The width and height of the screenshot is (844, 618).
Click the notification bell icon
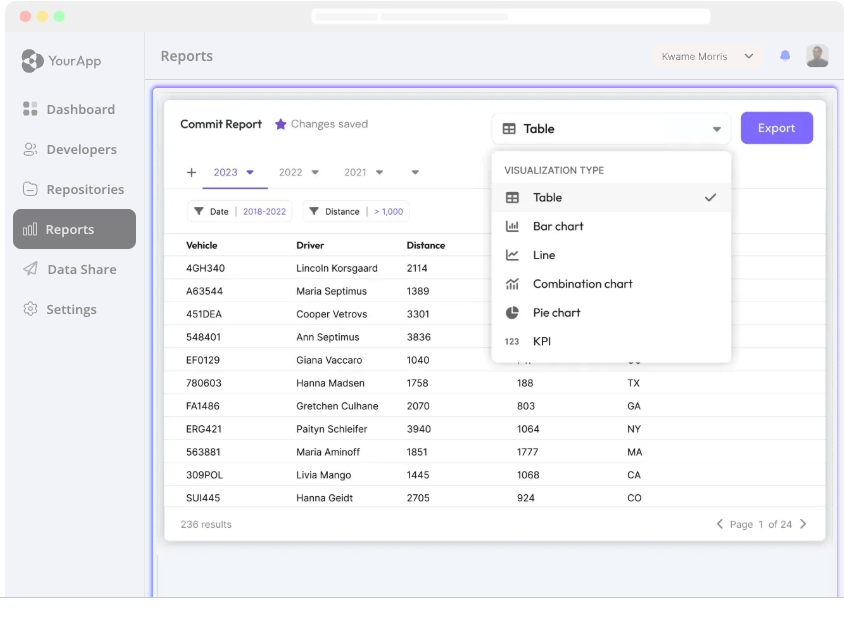click(x=785, y=56)
